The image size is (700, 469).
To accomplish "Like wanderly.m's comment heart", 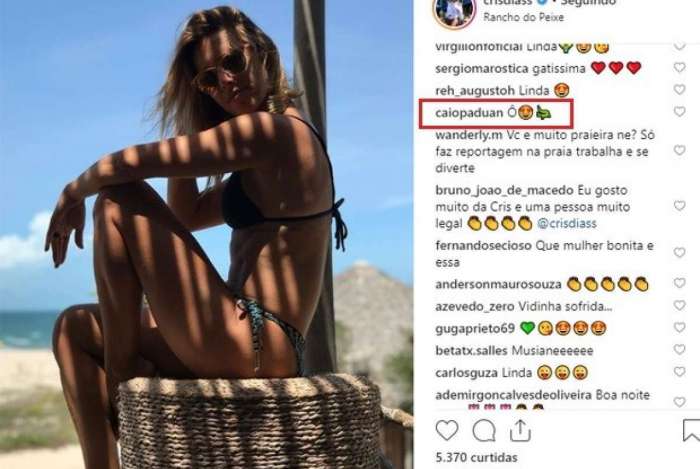I will (x=679, y=150).
